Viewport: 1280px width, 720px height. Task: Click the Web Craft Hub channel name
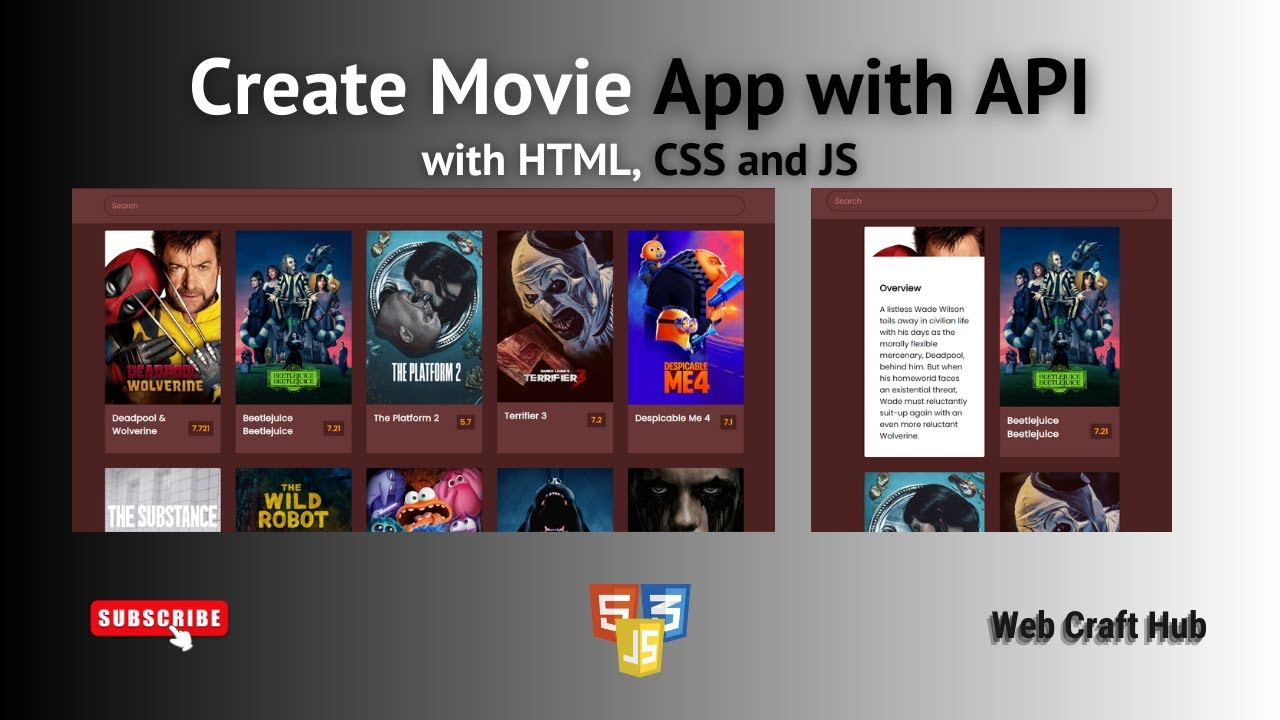1097,627
